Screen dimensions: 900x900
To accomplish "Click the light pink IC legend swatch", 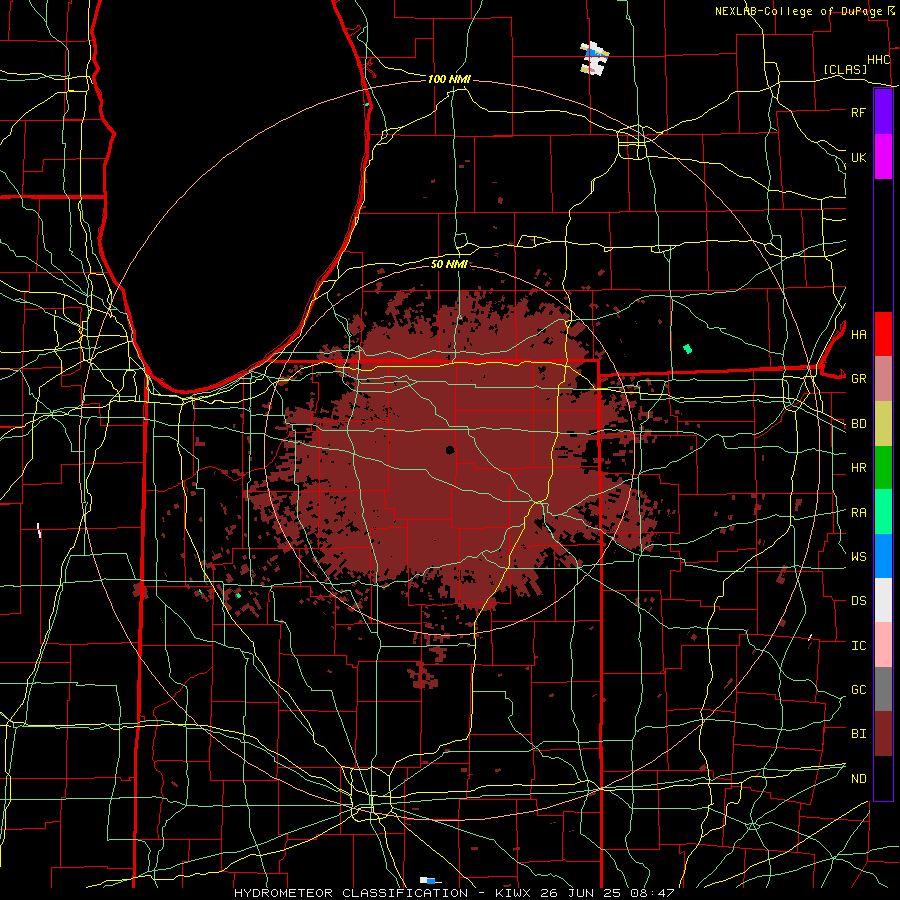I will click(x=883, y=645).
